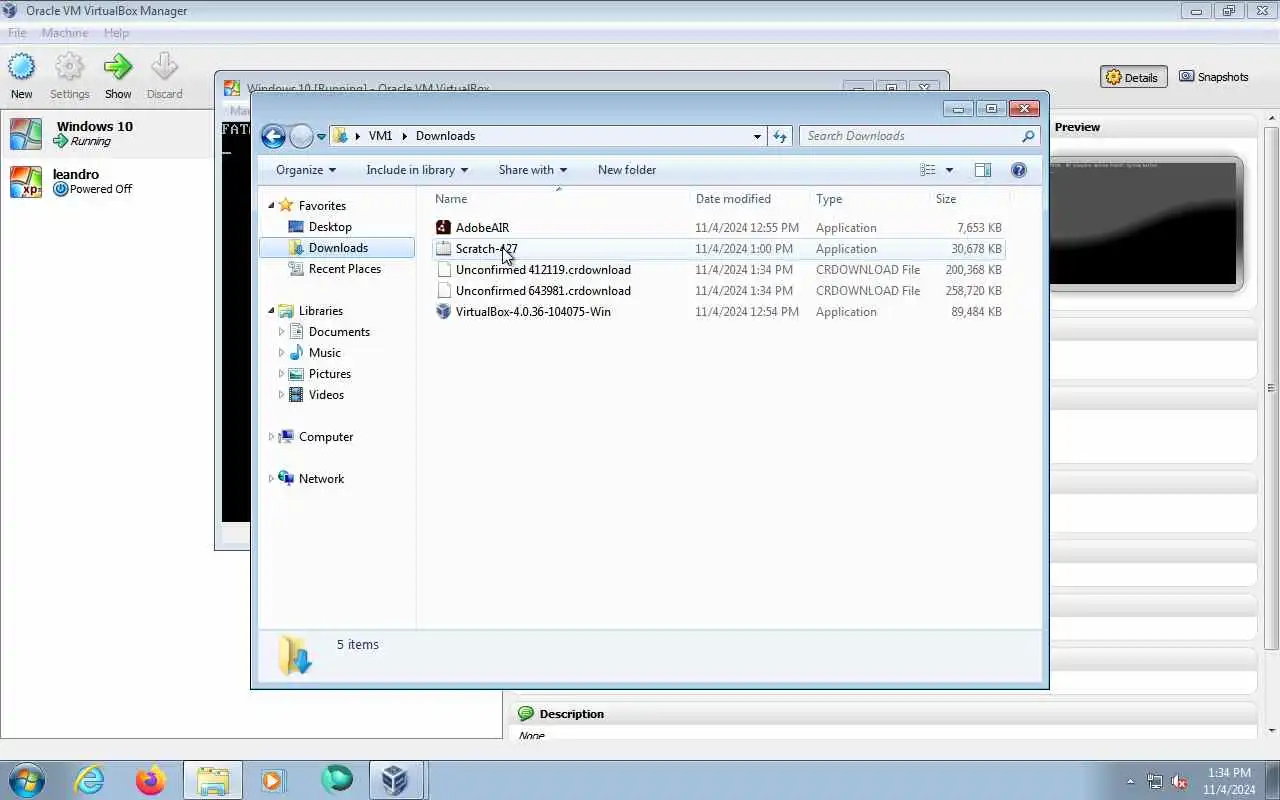Select Desktop under Favorites

[330, 227]
